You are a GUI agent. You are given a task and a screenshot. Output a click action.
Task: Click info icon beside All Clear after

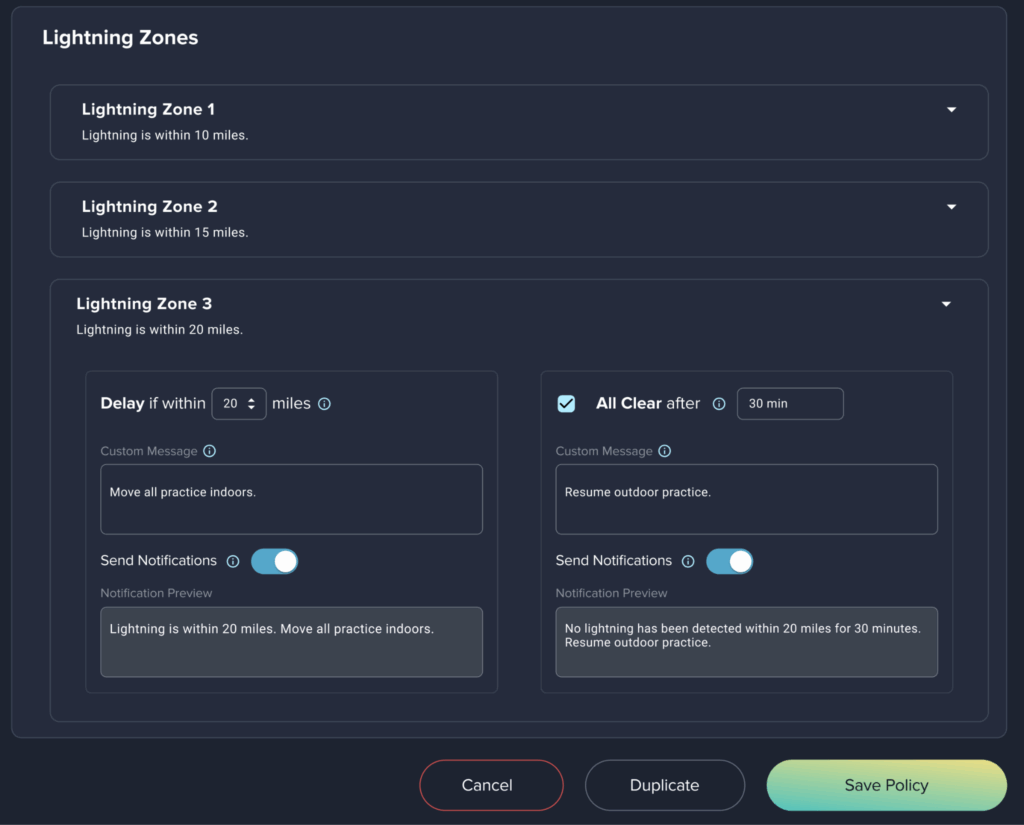718,404
